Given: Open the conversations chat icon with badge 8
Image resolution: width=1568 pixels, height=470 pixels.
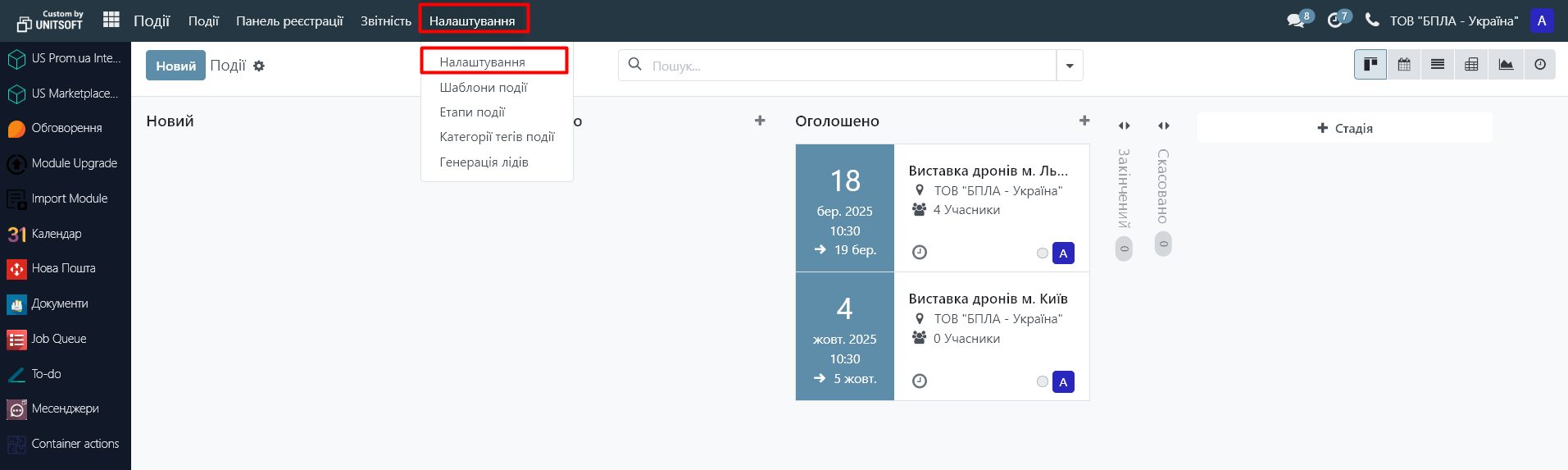Looking at the screenshot, I should [1296, 21].
